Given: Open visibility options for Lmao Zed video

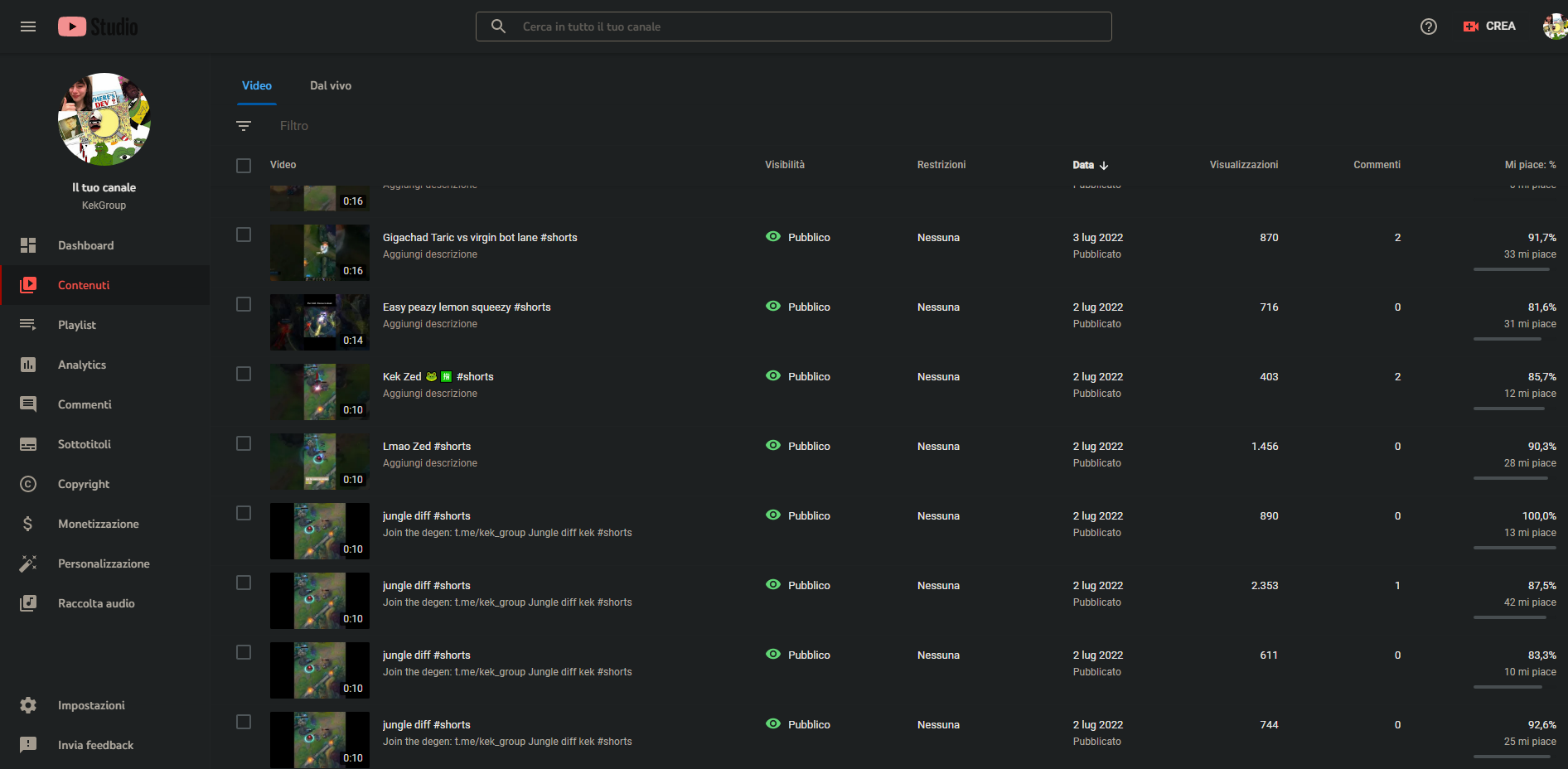Looking at the screenshot, I should (x=798, y=446).
